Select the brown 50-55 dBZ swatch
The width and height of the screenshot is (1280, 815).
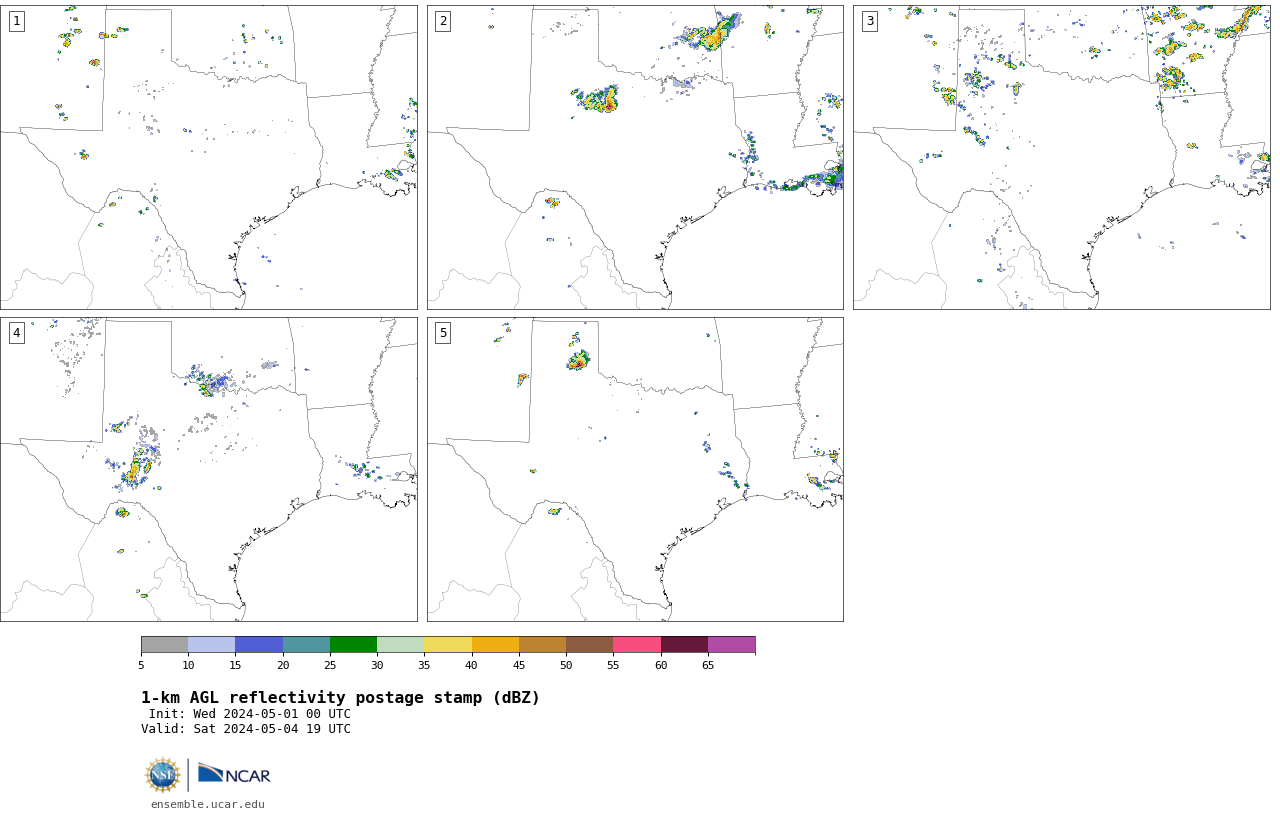(x=589, y=644)
